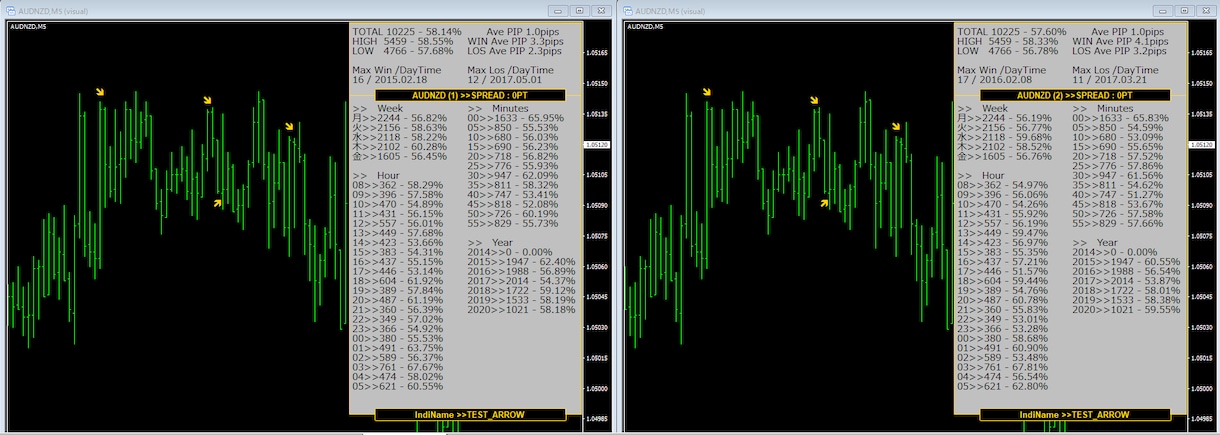This screenshot has height=435, width=1220.
Task: Click 'IndiName >>TEST_ARROW' bar in right window
Action: pyautogui.click(x=1075, y=414)
